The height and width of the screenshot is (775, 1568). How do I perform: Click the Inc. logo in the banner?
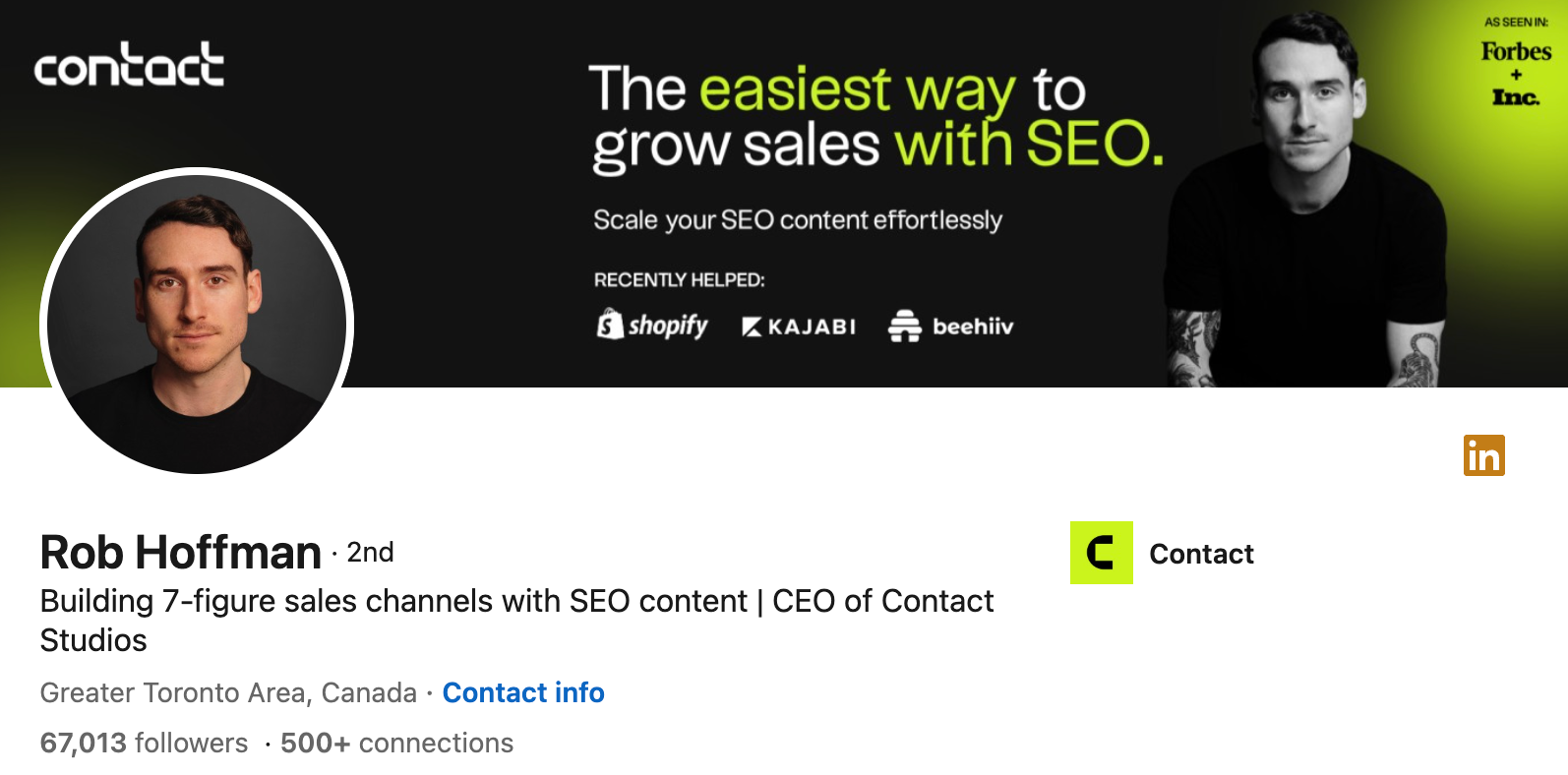click(x=1516, y=96)
